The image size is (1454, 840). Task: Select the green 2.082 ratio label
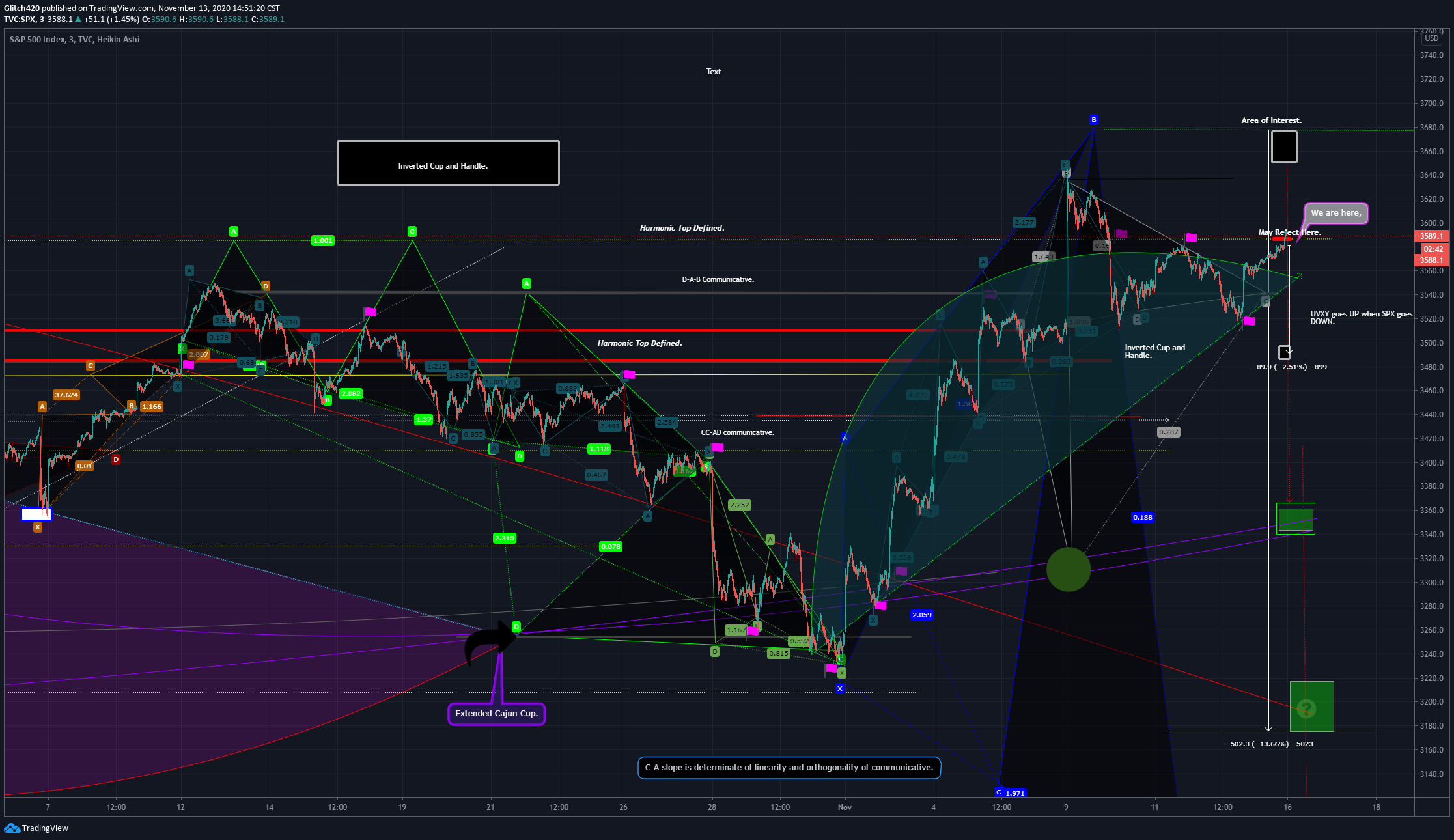[350, 393]
